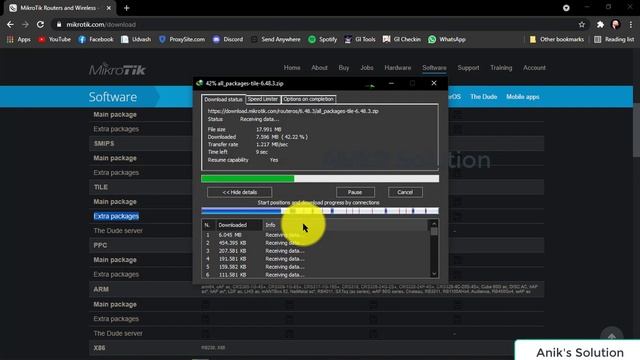Bookmark this page with the star icon
Image resolution: width=640 pixels, height=360 pixels.
pyautogui.click(x=582, y=24)
